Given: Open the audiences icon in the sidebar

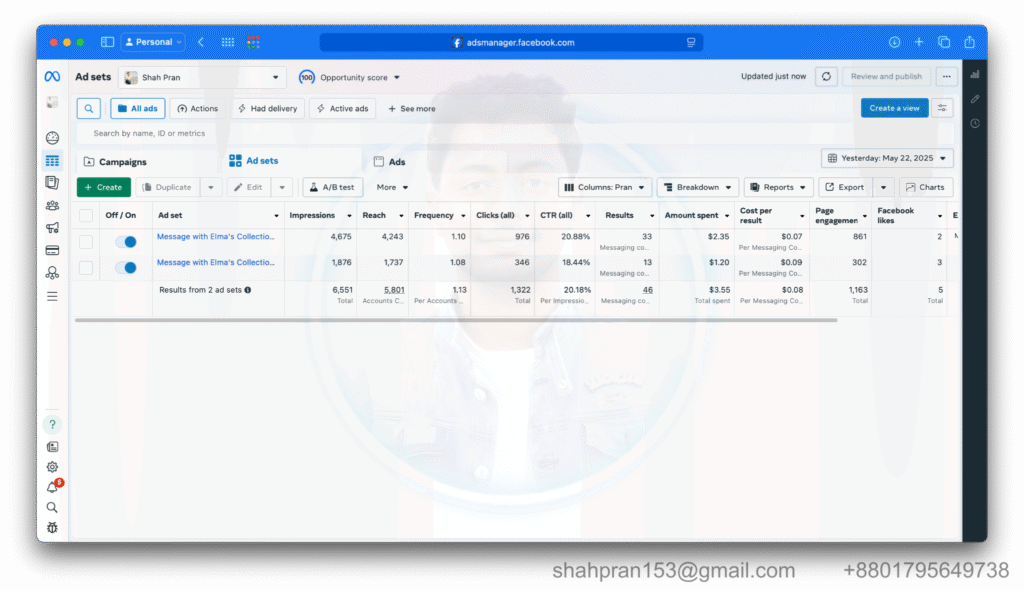Looking at the screenshot, I should (x=52, y=205).
